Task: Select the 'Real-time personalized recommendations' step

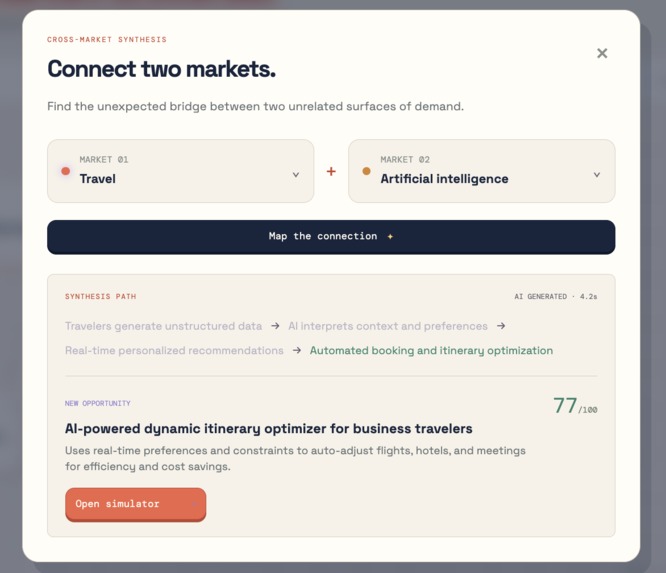Action: coord(174,350)
